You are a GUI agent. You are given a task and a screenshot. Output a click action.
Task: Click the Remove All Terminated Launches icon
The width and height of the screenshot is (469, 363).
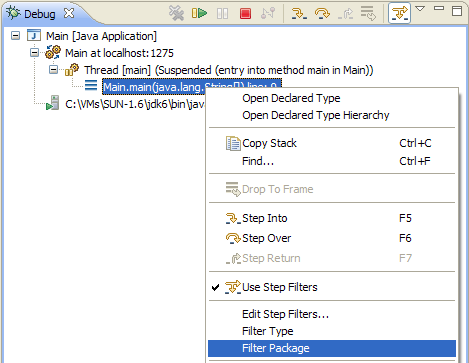pos(176,13)
